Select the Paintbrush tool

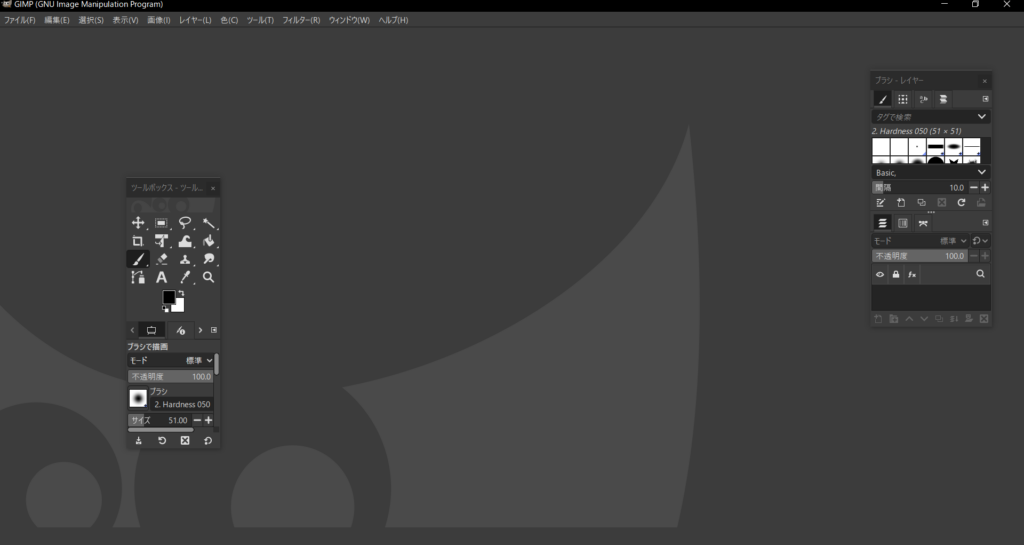138,259
